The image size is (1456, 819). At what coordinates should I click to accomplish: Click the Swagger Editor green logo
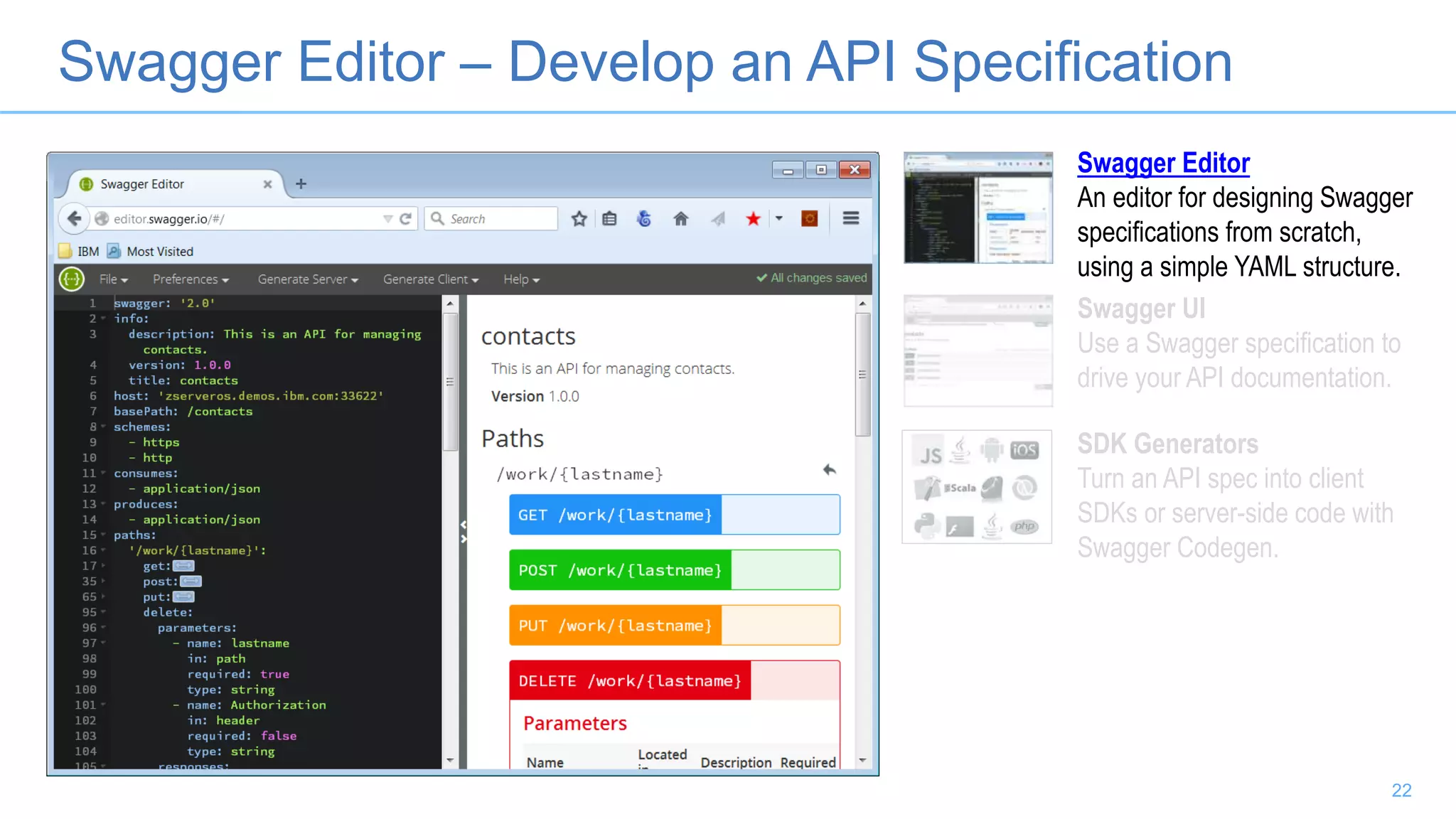[x=72, y=279]
